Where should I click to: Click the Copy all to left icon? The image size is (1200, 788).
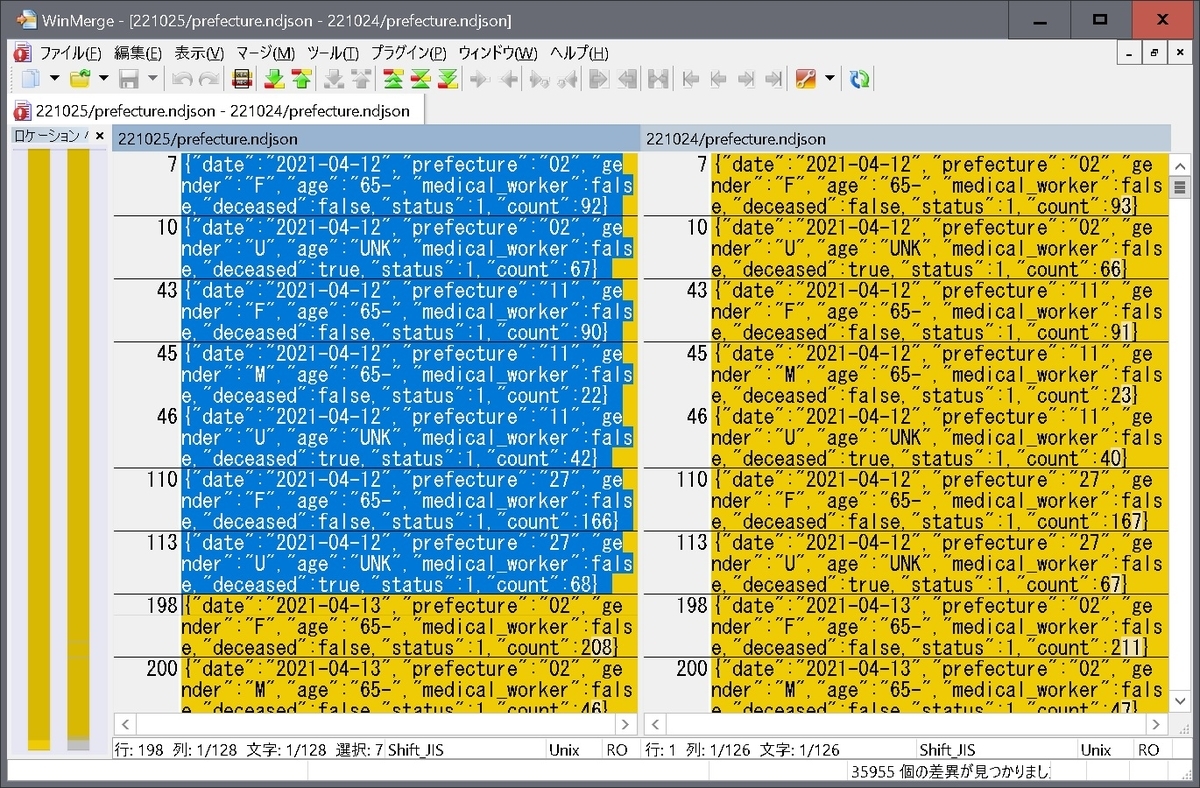[x=626, y=79]
